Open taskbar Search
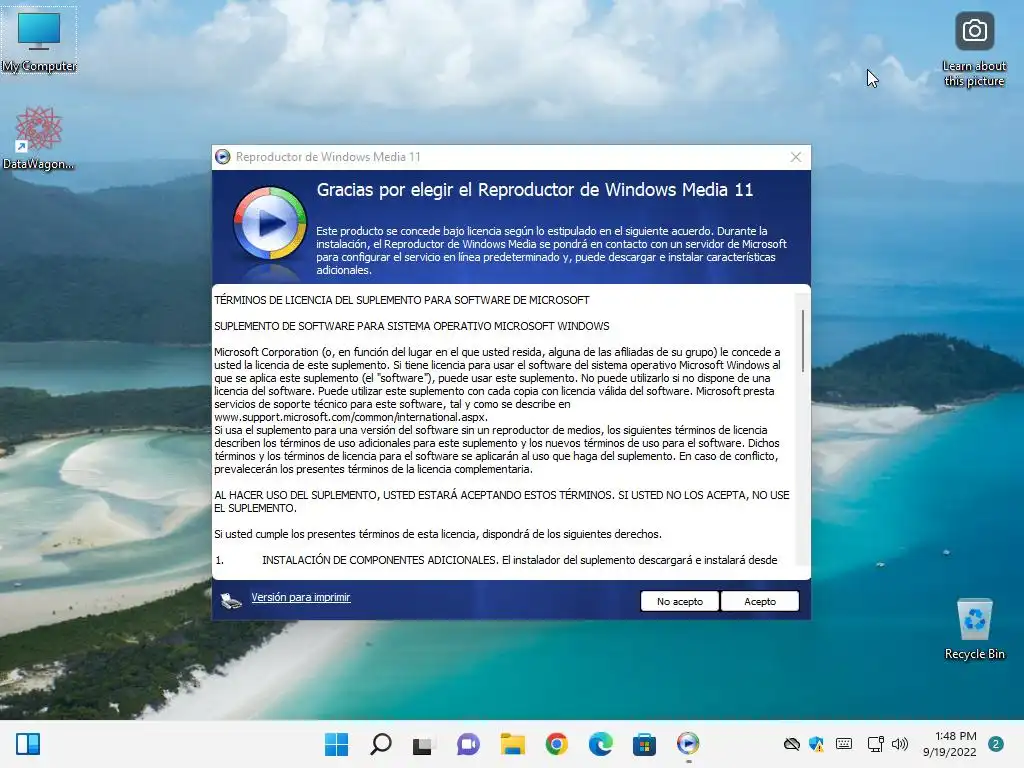1024x768 pixels. [381, 744]
